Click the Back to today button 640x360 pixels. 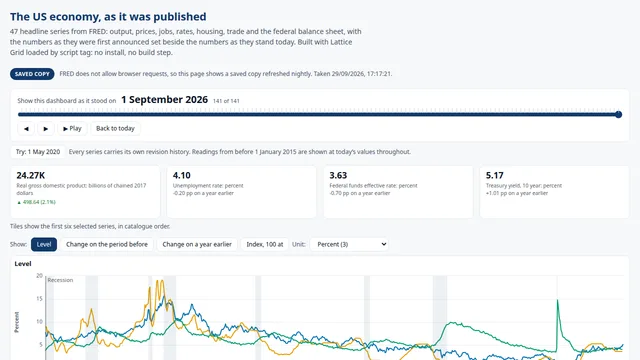pos(115,129)
